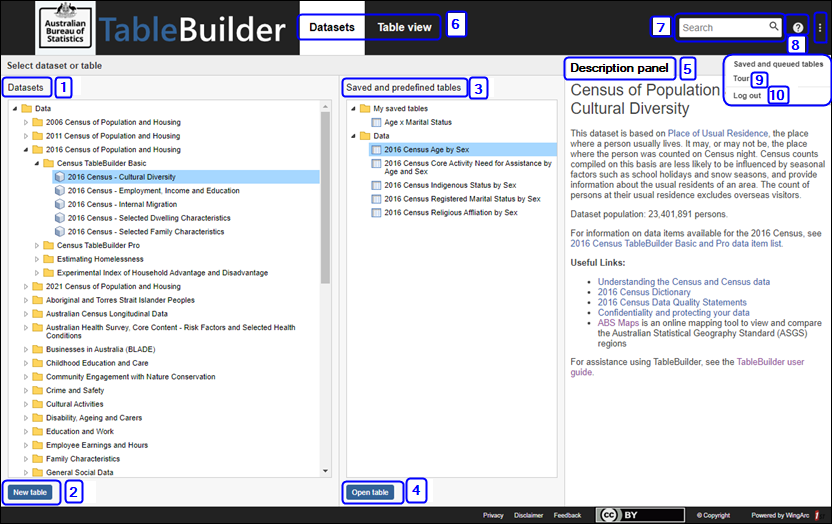Image resolution: width=832 pixels, height=524 pixels.
Task: Click folder icon of Census TableBuilder Pro
Action: (48, 245)
